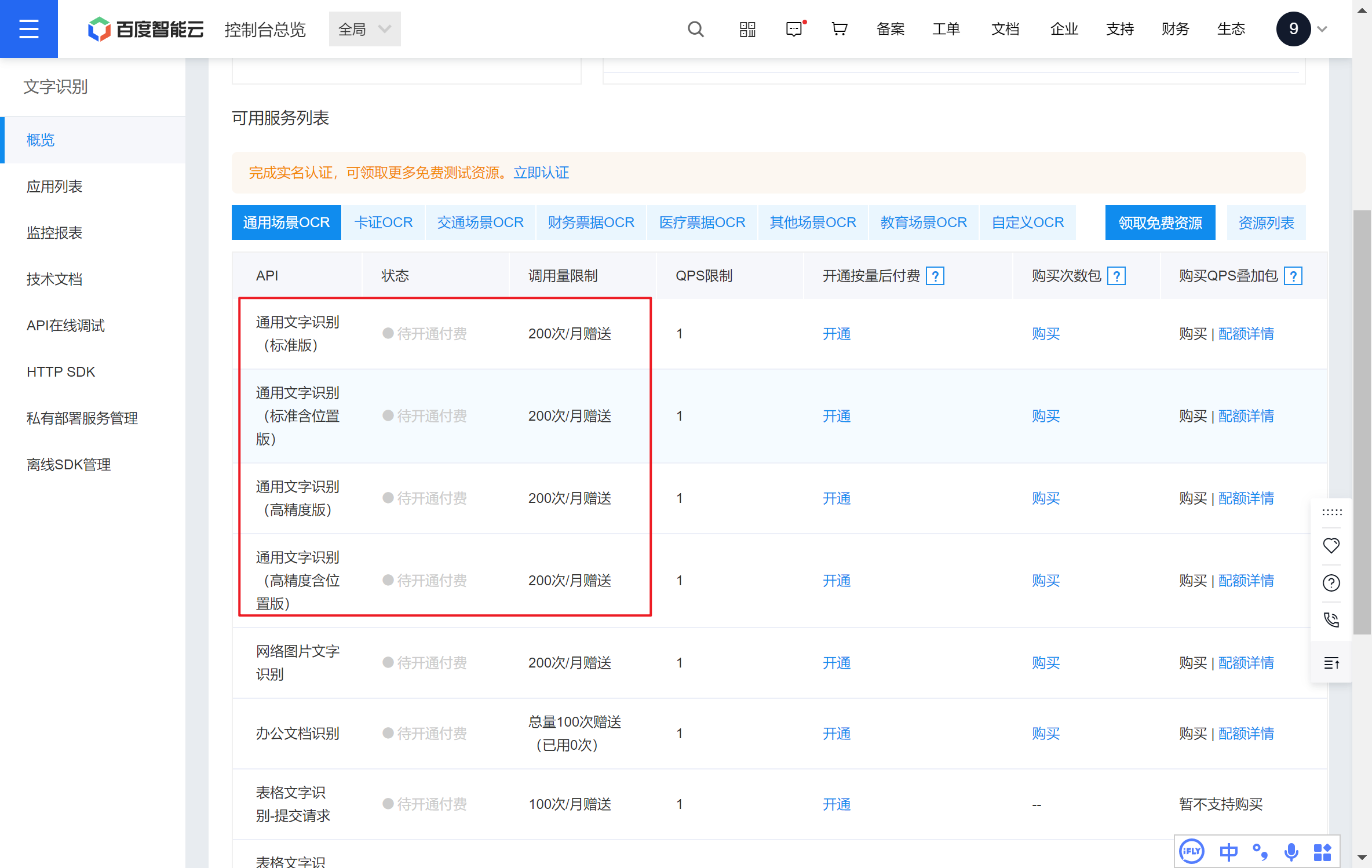The image size is (1372, 868).
Task: Open 配额详情 for 通用文字识别（标准含位置版）
Action: [1246, 416]
